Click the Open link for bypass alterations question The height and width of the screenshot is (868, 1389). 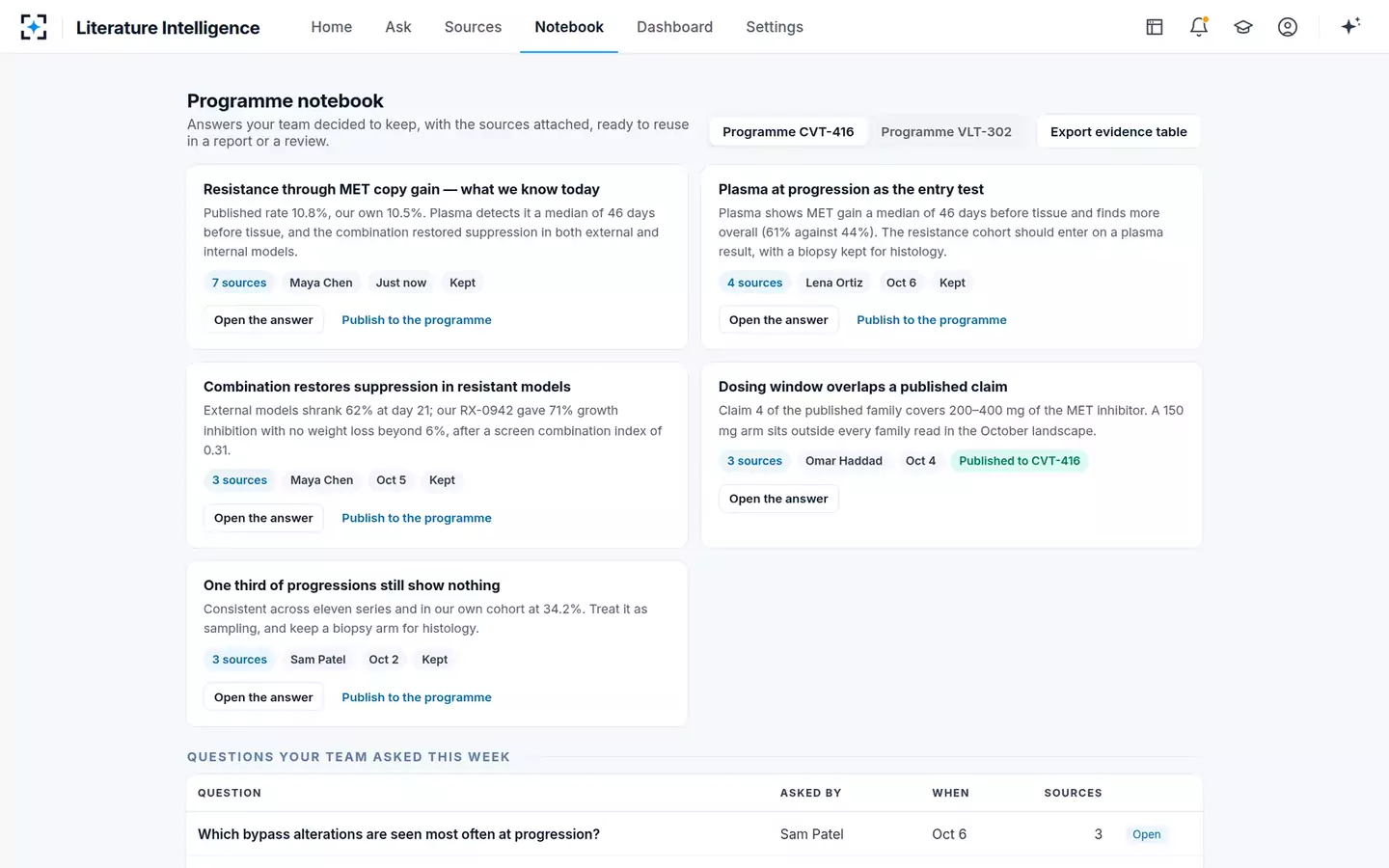(x=1146, y=834)
